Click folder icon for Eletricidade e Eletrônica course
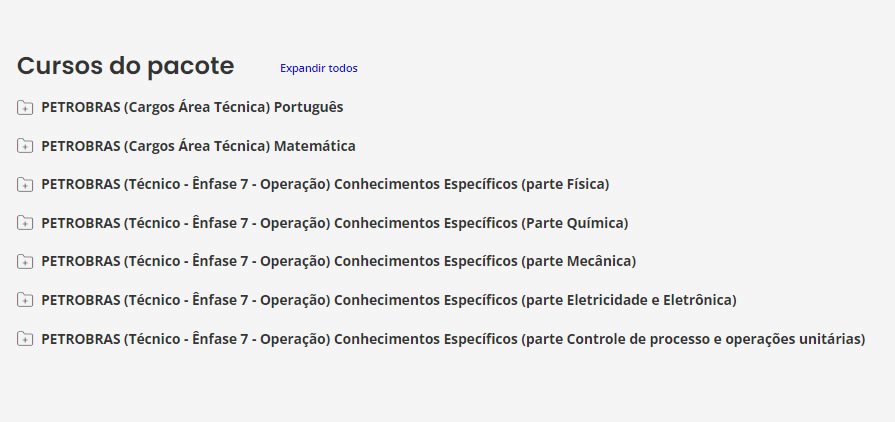This screenshot has height=422, width=895. point(25,300)
